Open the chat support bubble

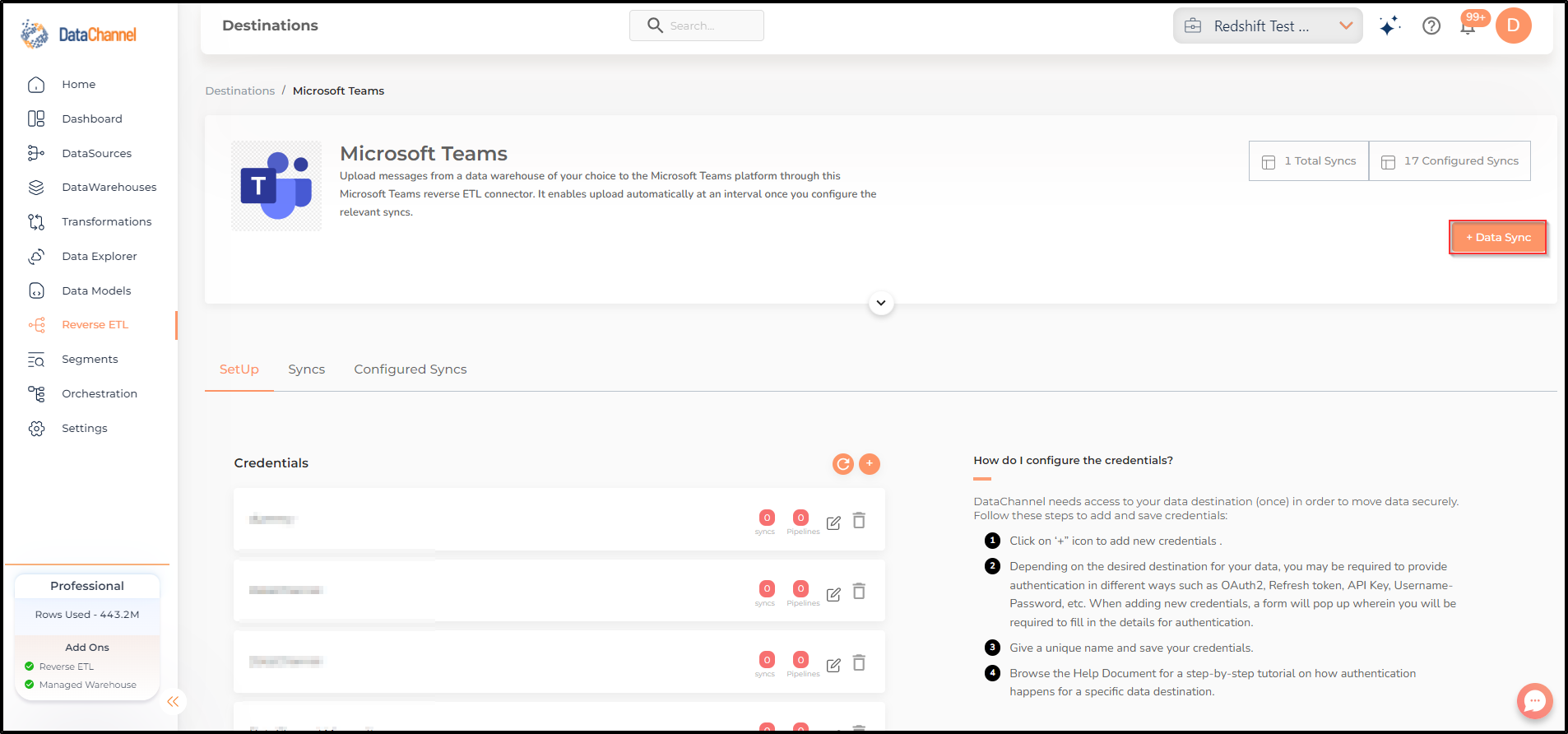1534,701
